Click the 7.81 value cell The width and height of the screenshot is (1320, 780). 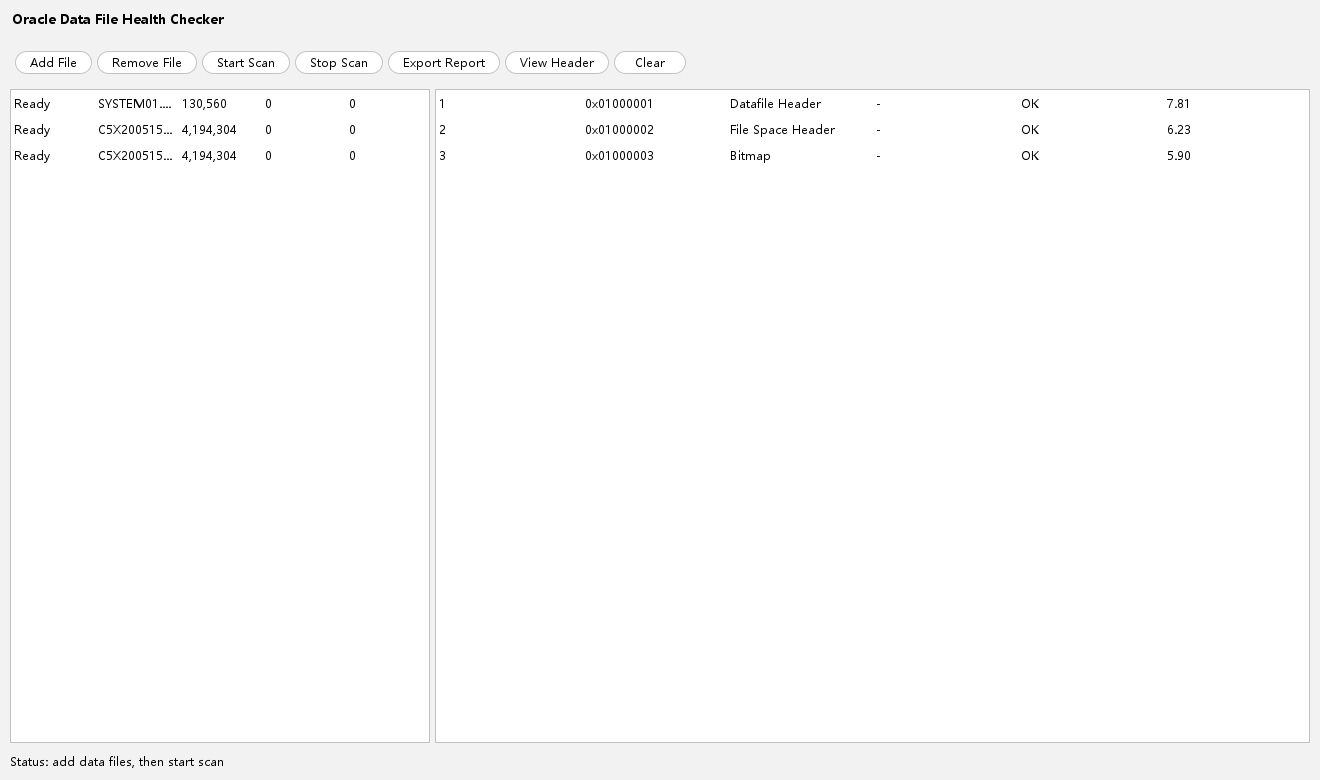tap(1178, 104)
